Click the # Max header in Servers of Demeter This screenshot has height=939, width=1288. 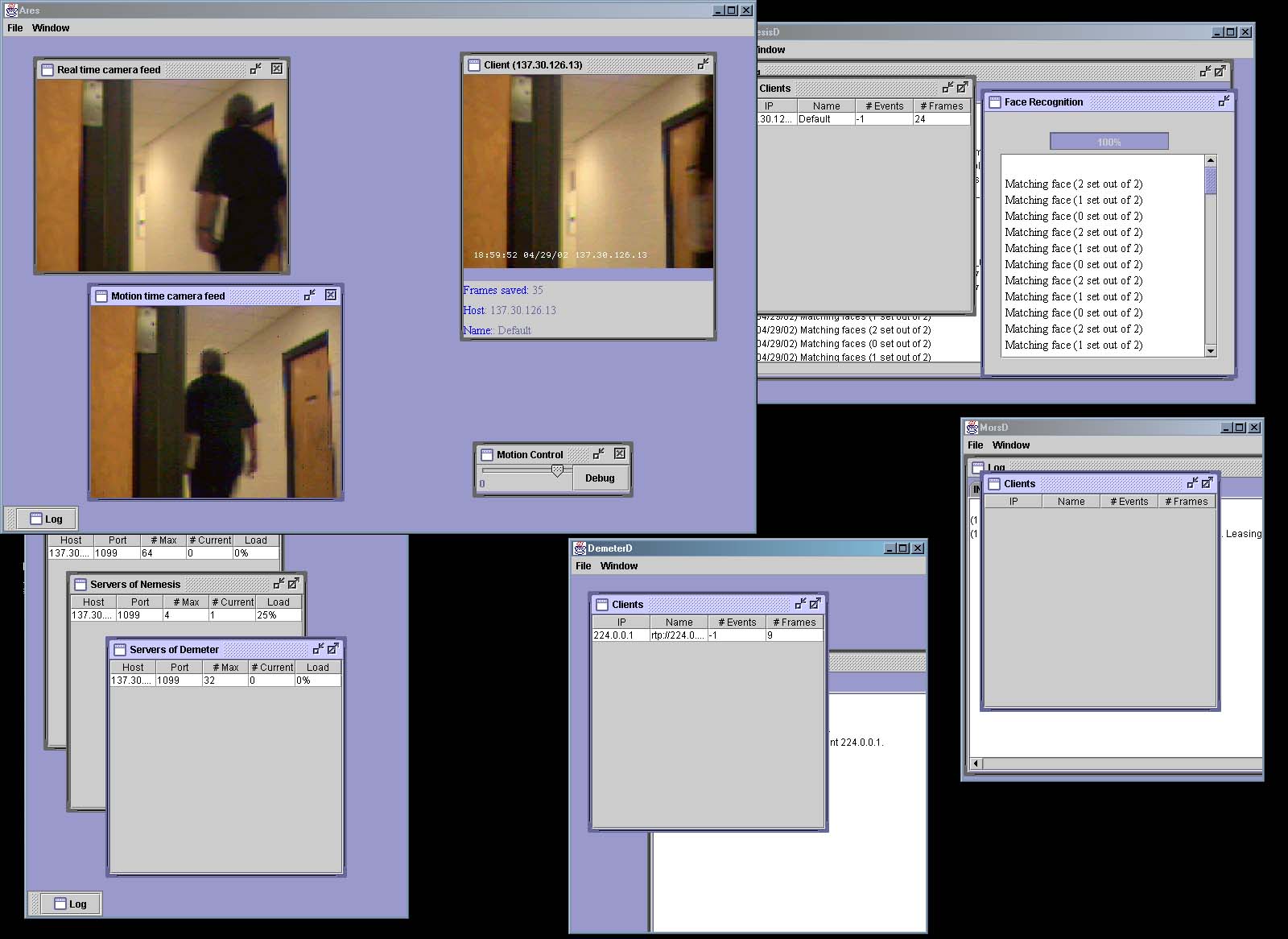coord(225,668)
